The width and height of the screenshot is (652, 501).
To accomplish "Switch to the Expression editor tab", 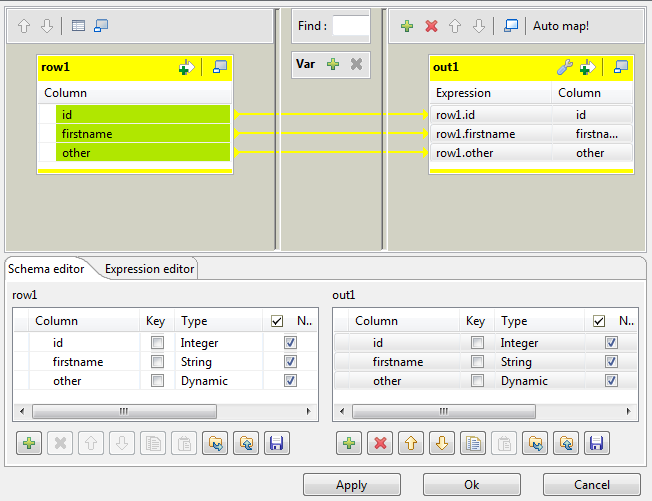I will 150,268.
